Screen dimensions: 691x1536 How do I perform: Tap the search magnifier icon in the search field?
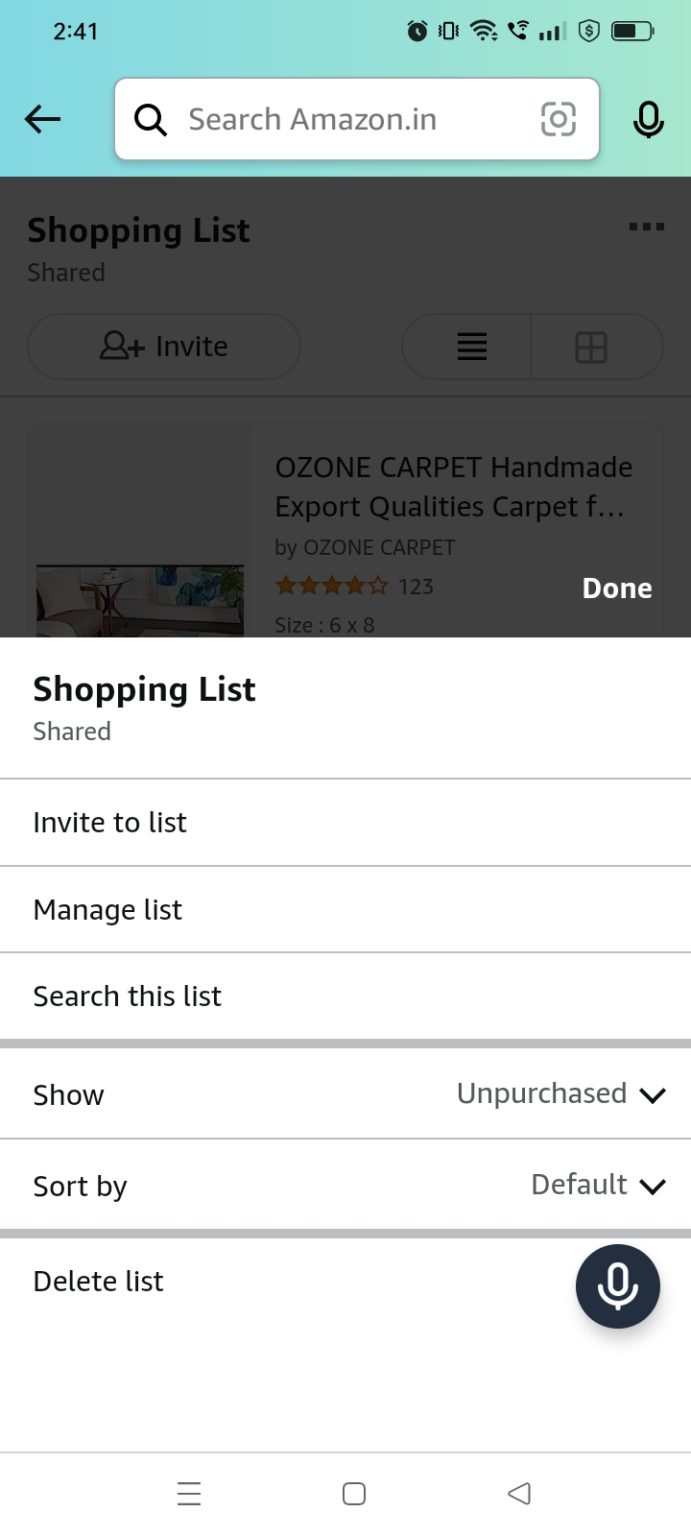(x=150, y=119)
